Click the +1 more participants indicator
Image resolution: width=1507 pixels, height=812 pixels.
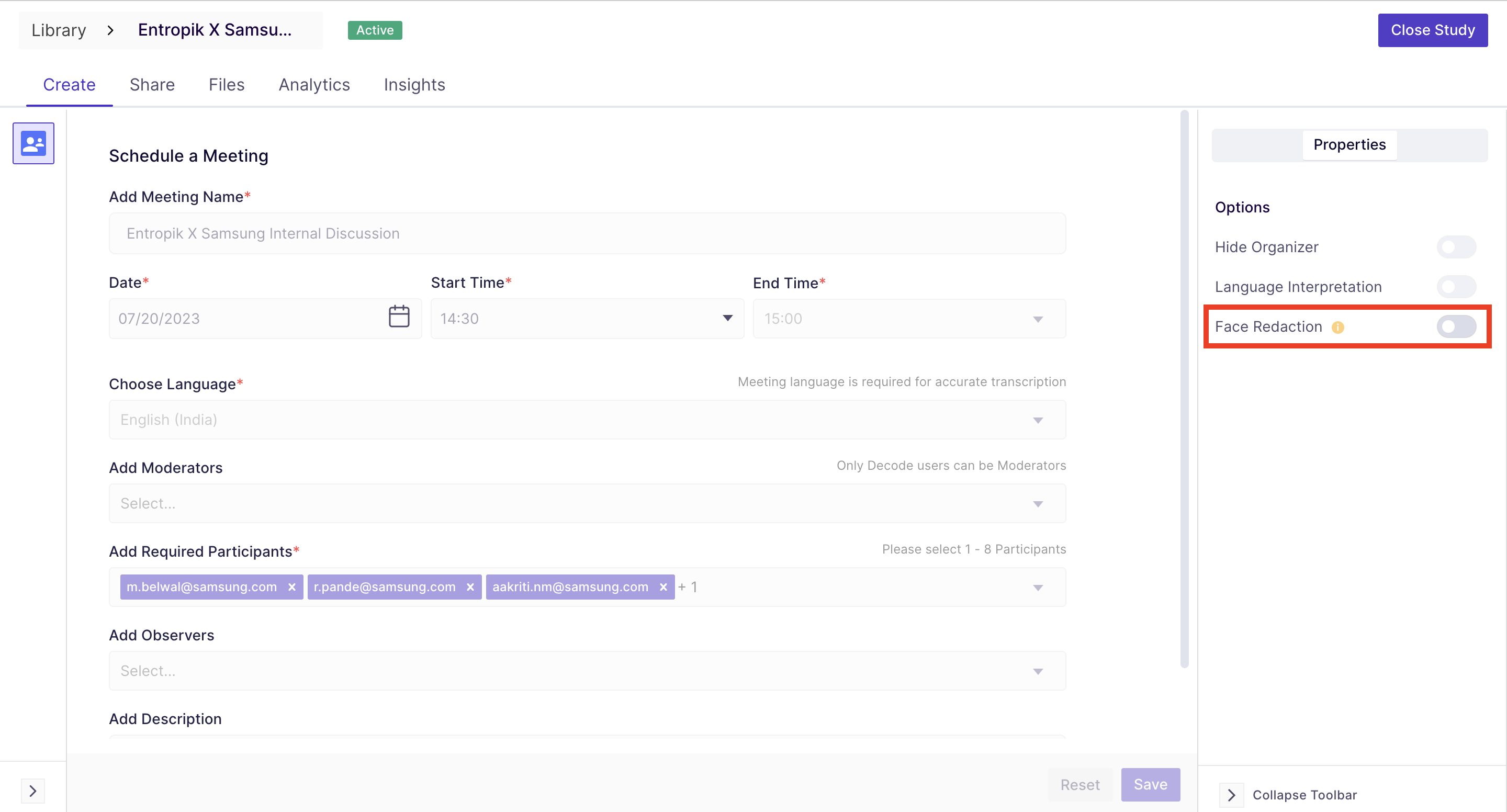pyautogui.click(x=688, y=588)
